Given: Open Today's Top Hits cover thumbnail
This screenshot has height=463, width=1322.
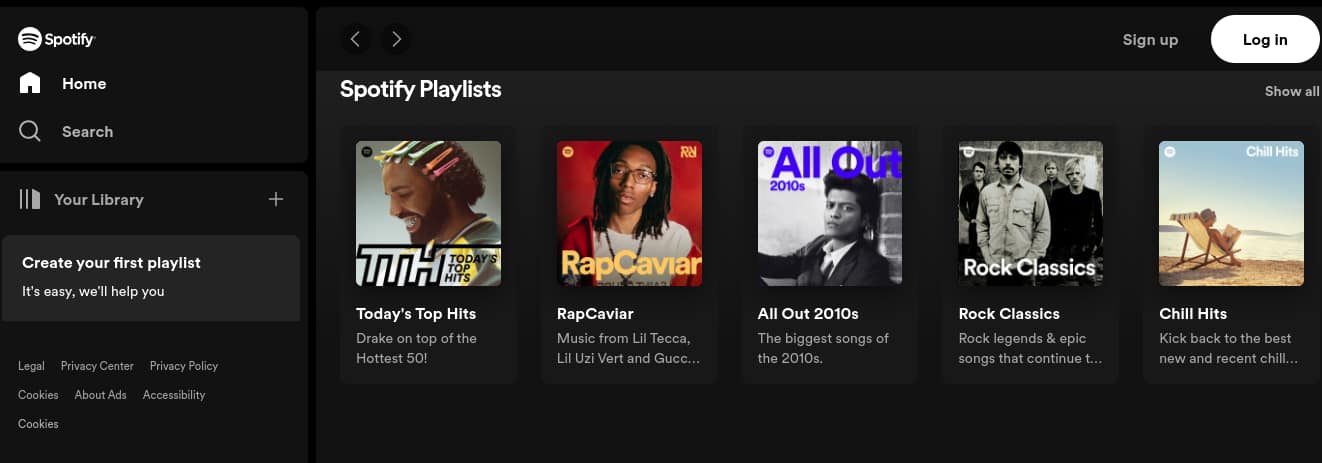Looking at the screenshot, I should coord(428,213).
